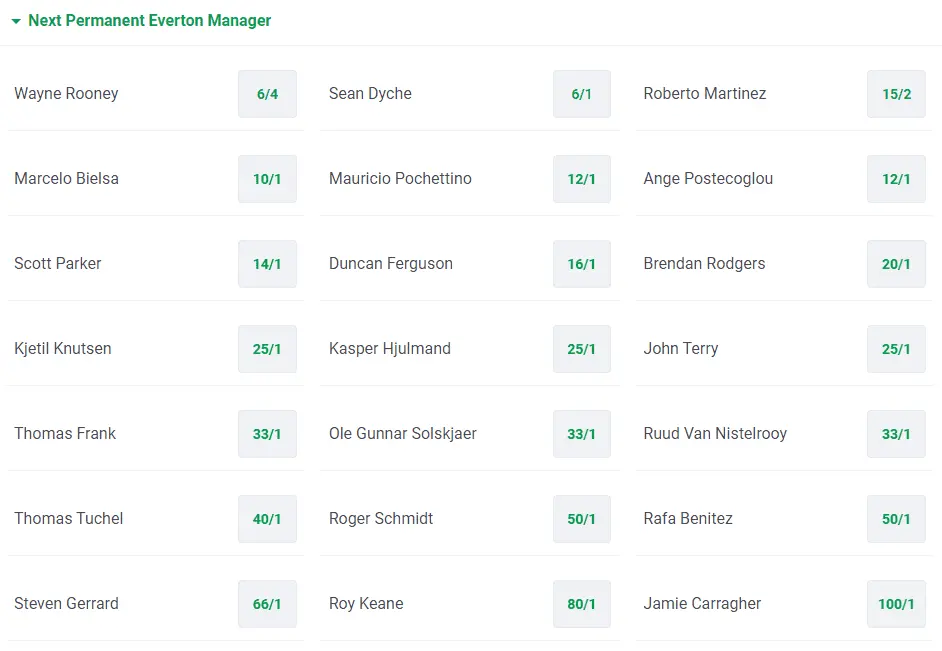Select Duncan Ferguson 16/1 odds
The image size is (942, 651).
582,264
